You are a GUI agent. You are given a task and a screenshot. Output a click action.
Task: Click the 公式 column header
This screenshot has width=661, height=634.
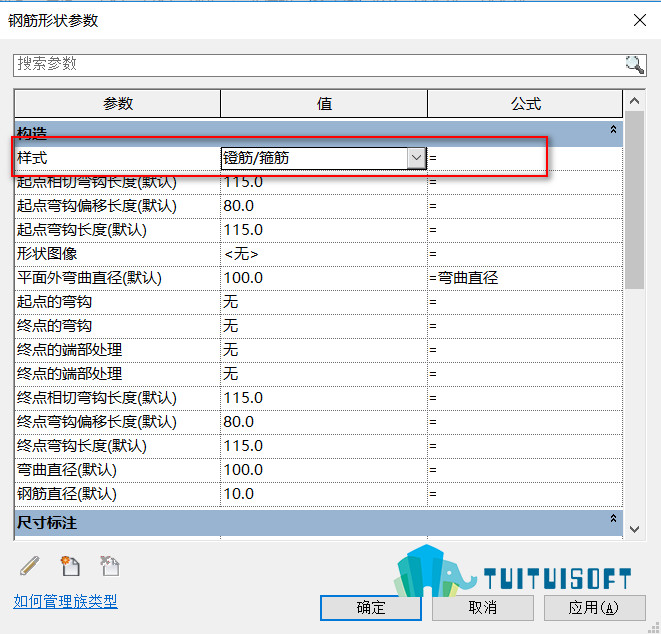[x=525, y=103]
